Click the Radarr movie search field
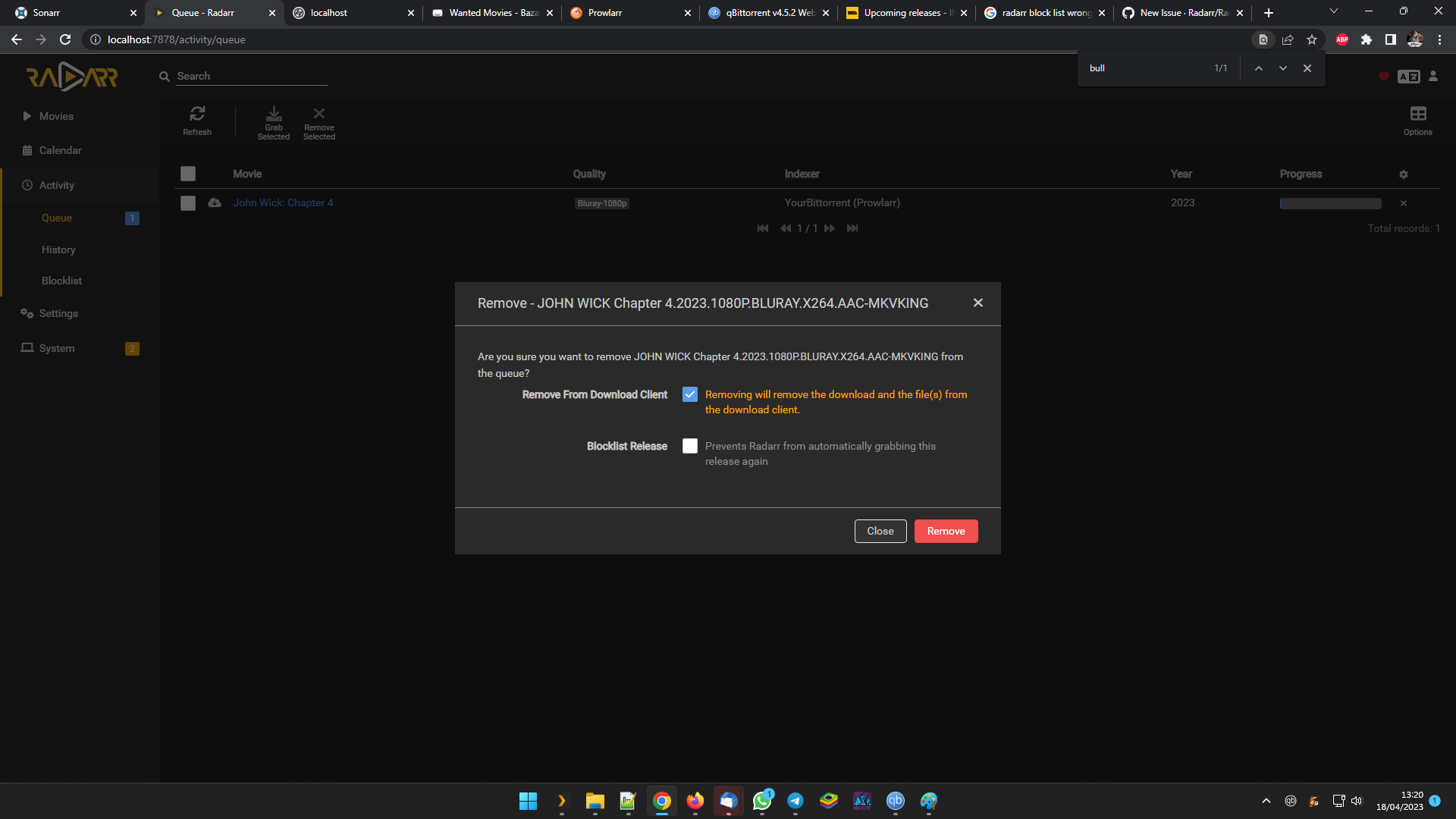Screen dimensions: 1456x819 250,76
